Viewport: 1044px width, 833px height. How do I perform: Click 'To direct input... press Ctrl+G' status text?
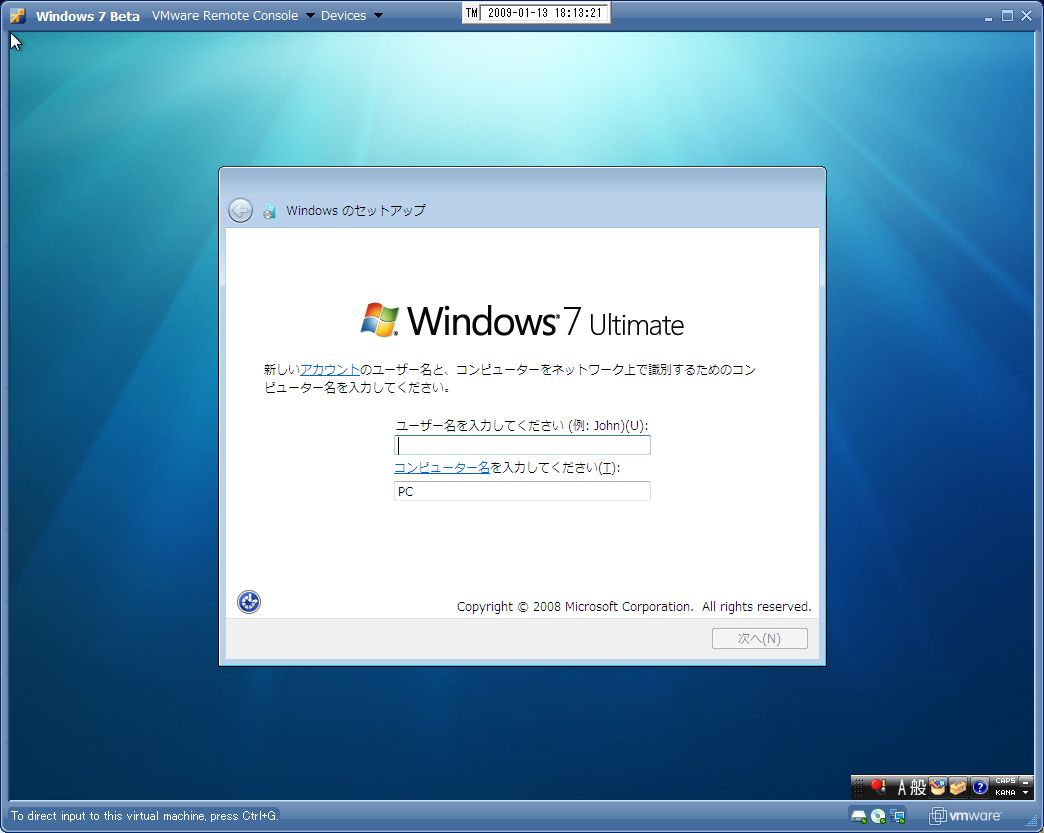click(144, 816)
